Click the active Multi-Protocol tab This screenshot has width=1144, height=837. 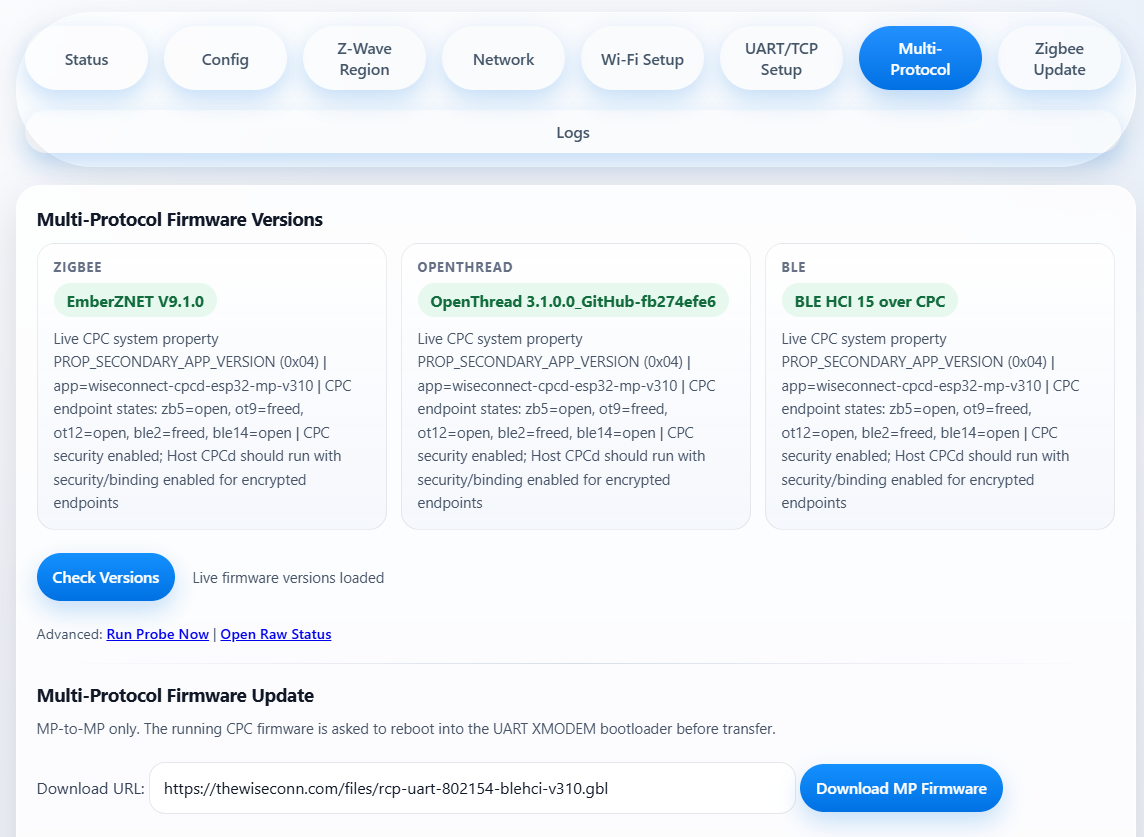920,58
